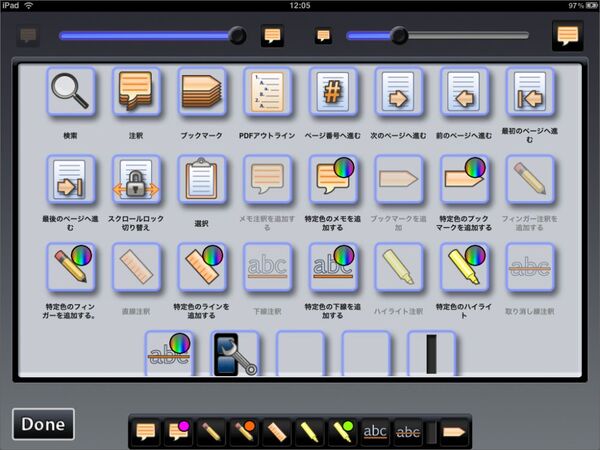This screenshot has width=600, height=450.
Task: Tap the plain highlighter in bottom toolbar
Action: [309, 432]
